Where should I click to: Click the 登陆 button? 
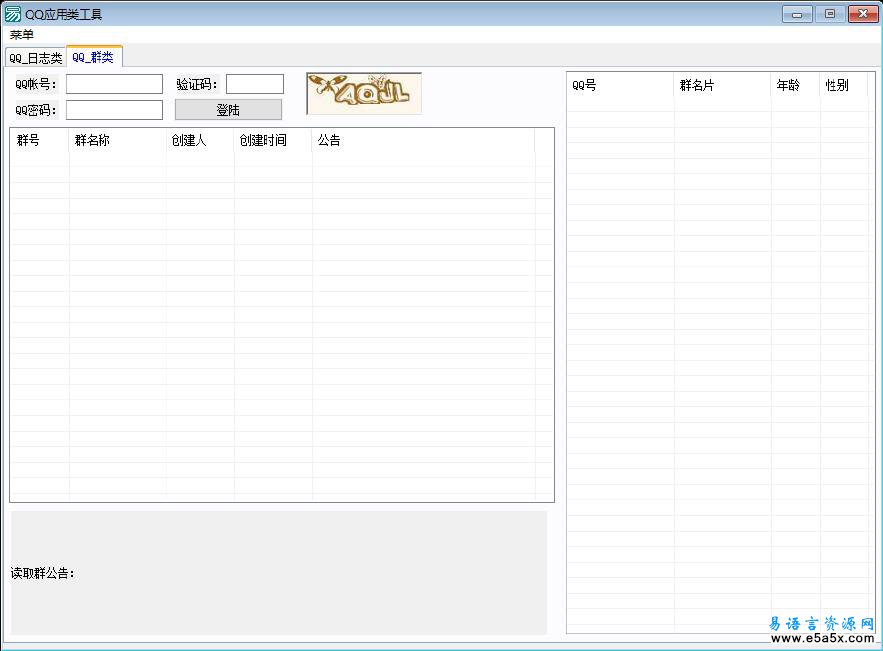(x=229, y=110)
